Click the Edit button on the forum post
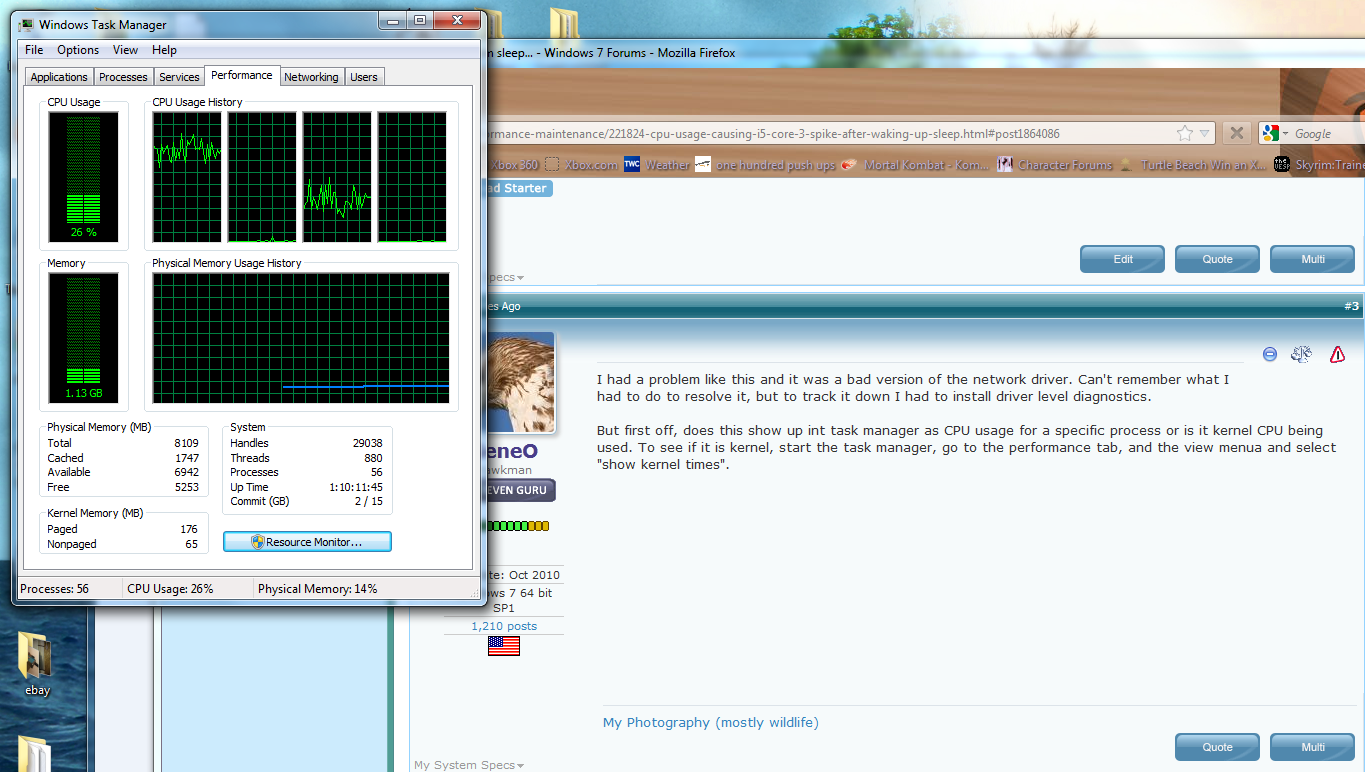 (1123, 259)
